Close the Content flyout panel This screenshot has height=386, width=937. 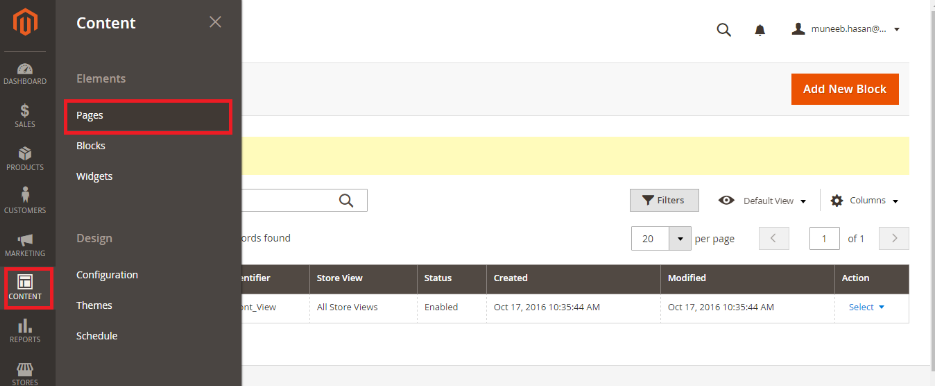click(x=215, y=22)
